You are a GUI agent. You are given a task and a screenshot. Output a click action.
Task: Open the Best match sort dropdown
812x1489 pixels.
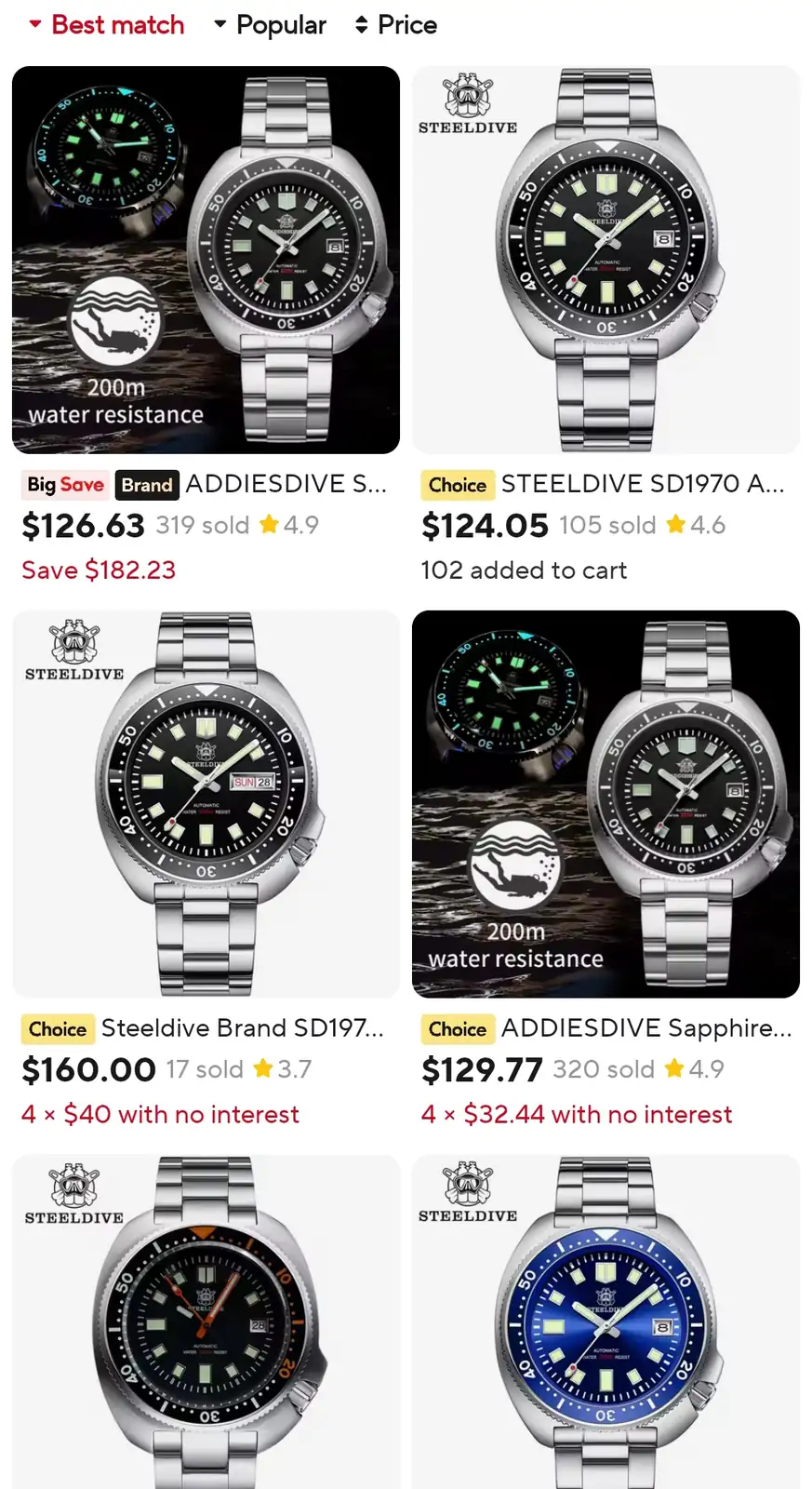106,25
